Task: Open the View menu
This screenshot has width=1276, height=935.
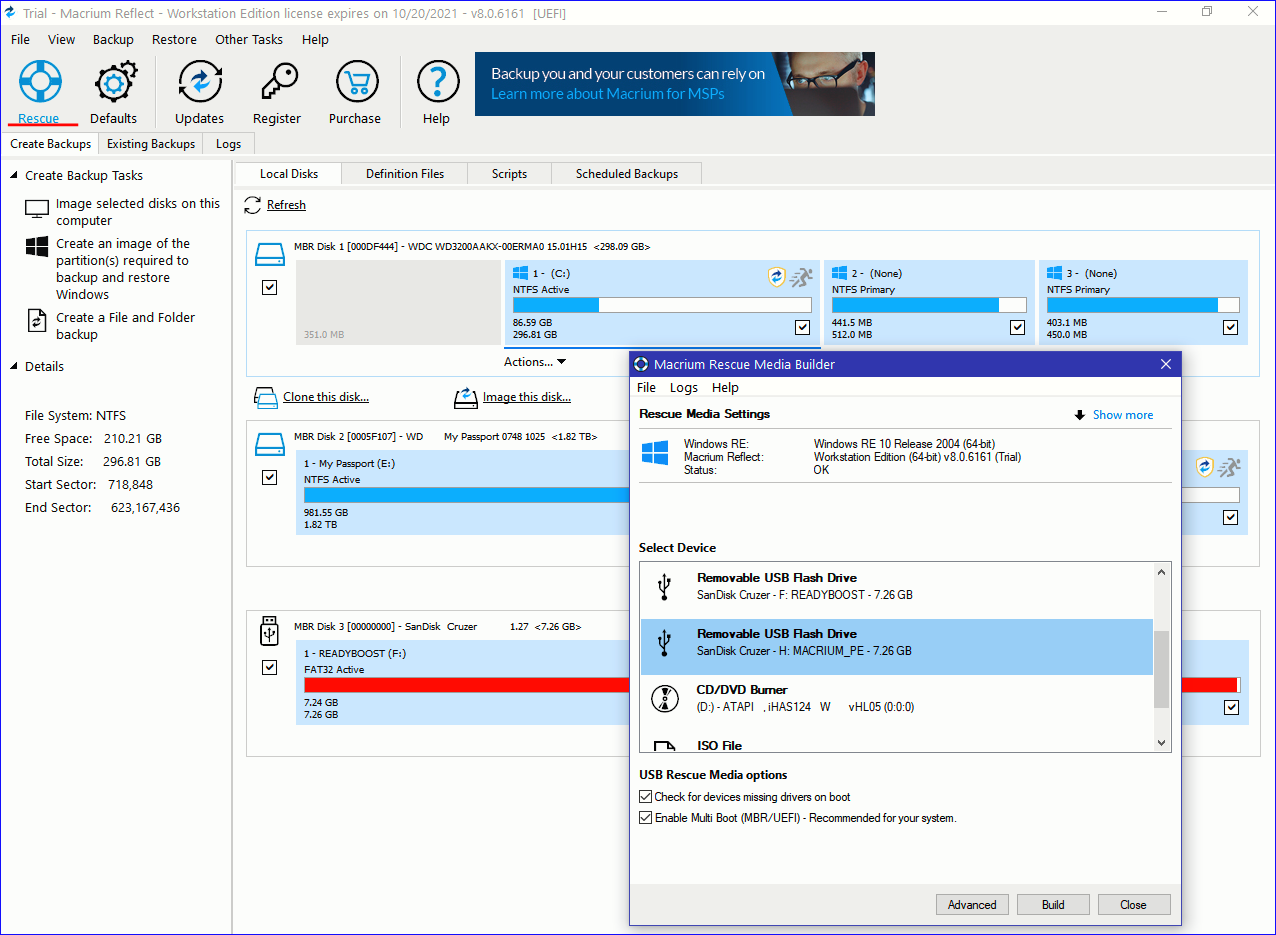Action: pyautogui.click(x=62, y=39)
